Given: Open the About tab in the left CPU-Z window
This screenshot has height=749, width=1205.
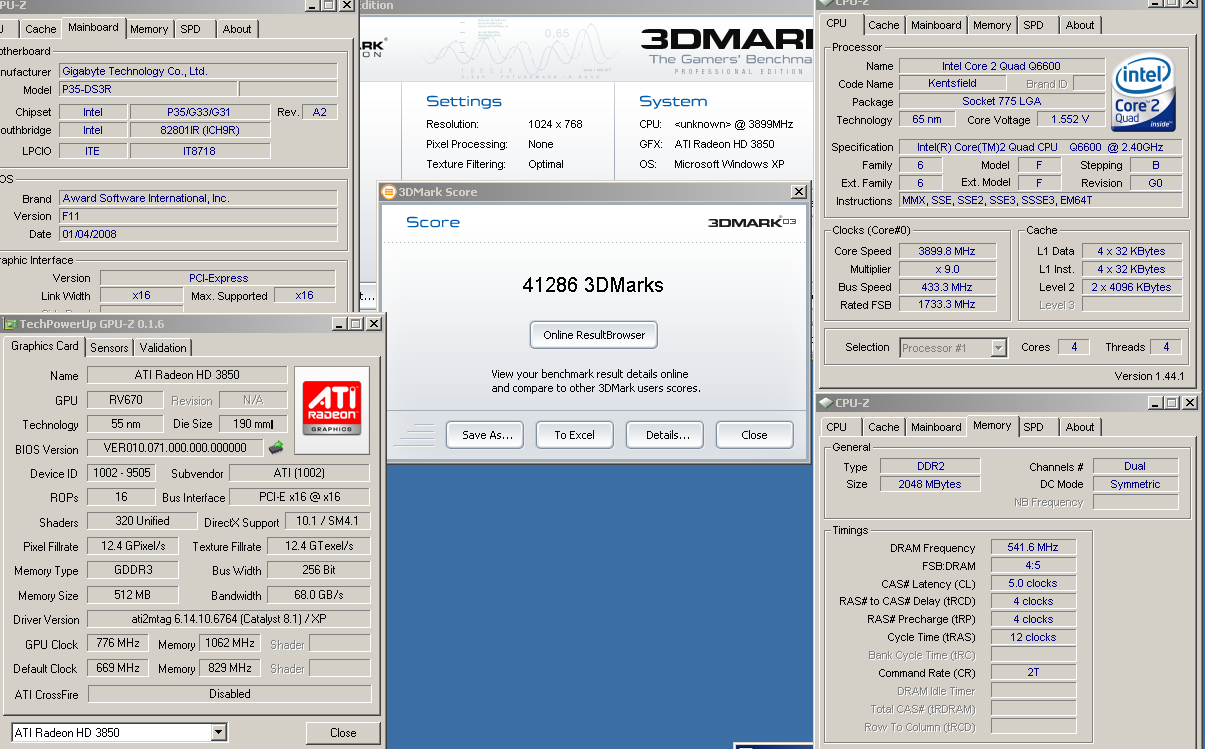Looking at the screenshot, I should coord(237,29).
